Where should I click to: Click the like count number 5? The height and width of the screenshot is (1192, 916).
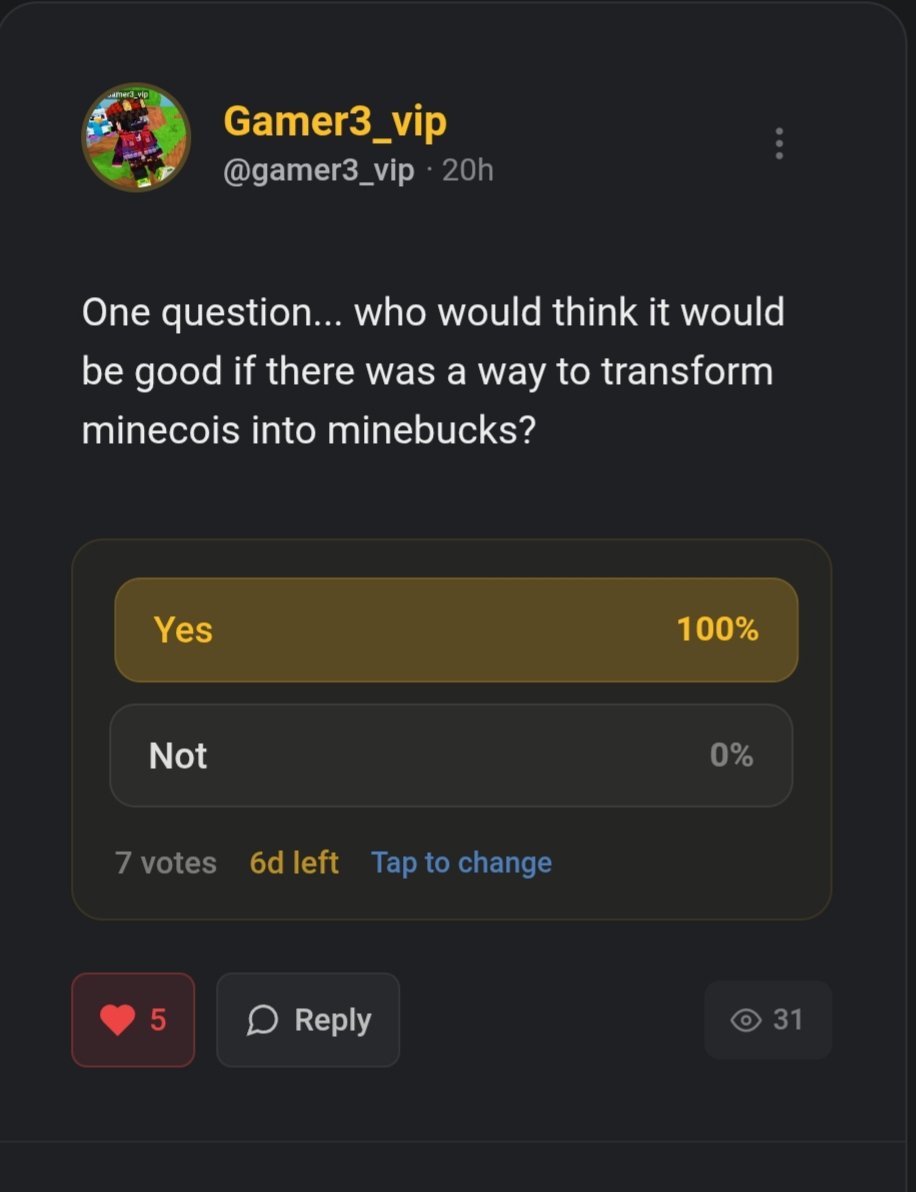pyautogui.click(x=158, y=1020)
